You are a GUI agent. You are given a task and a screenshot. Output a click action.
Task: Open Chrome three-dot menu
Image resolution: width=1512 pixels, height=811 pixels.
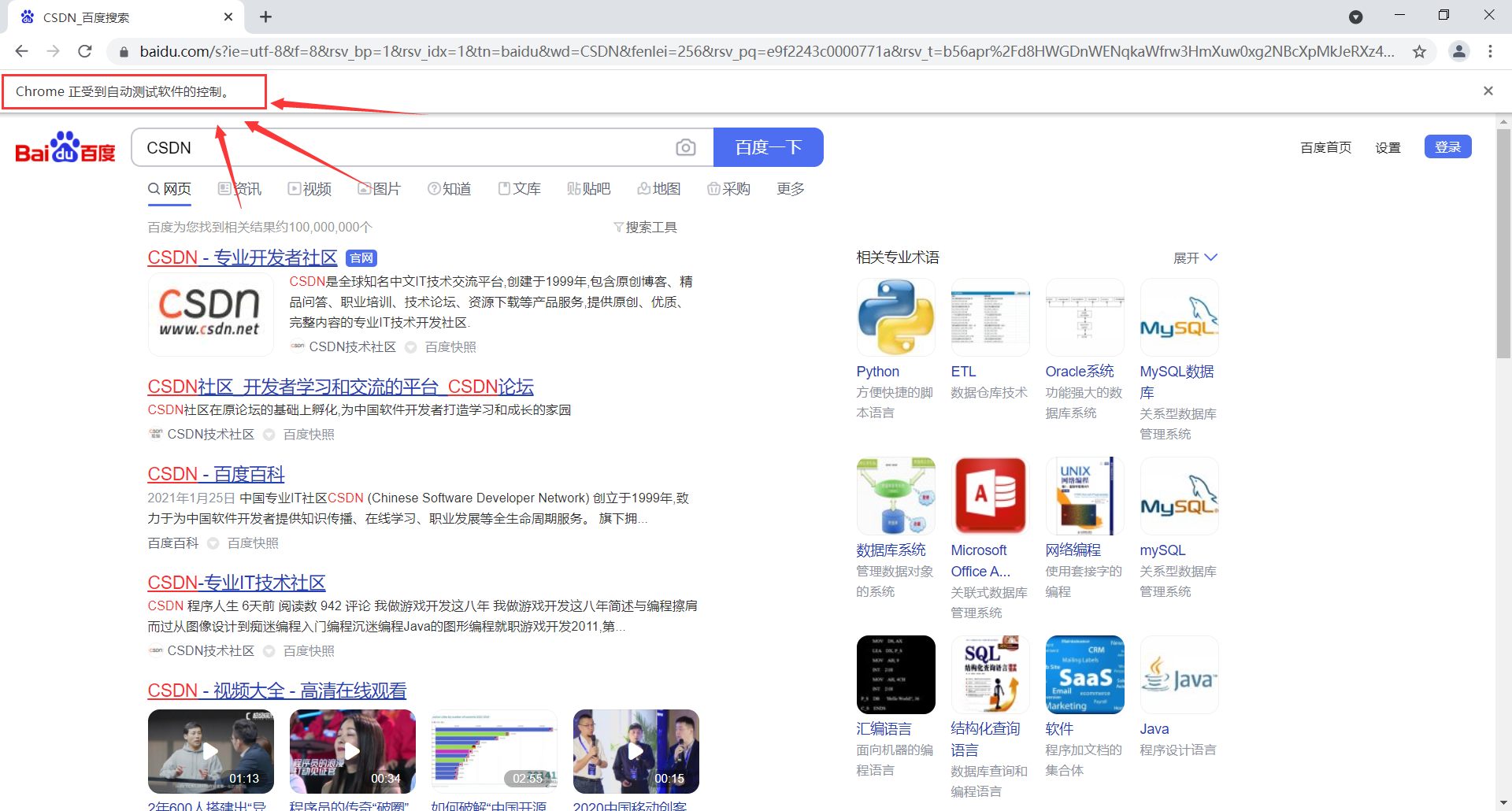1490,51
